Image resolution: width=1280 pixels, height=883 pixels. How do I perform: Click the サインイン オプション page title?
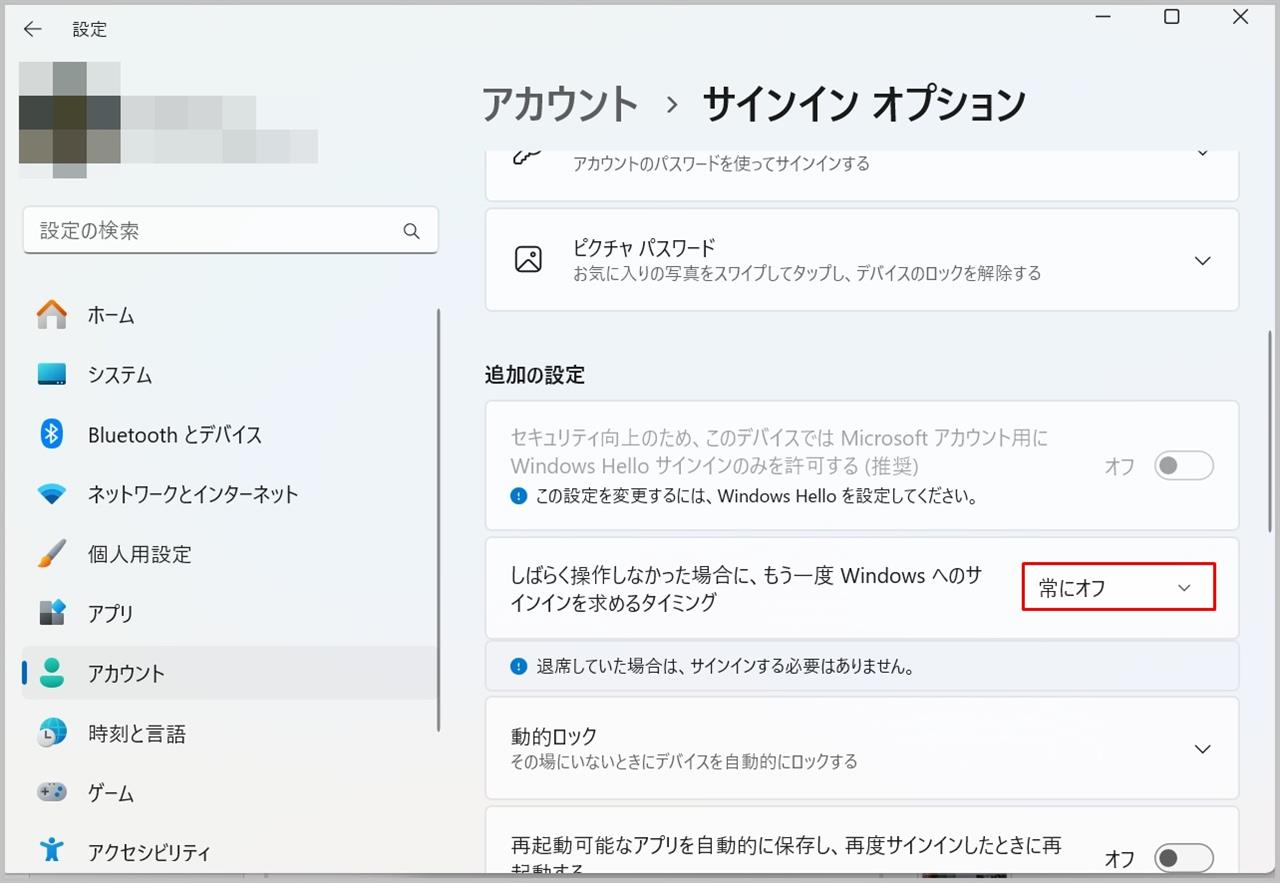coord(864,104)
